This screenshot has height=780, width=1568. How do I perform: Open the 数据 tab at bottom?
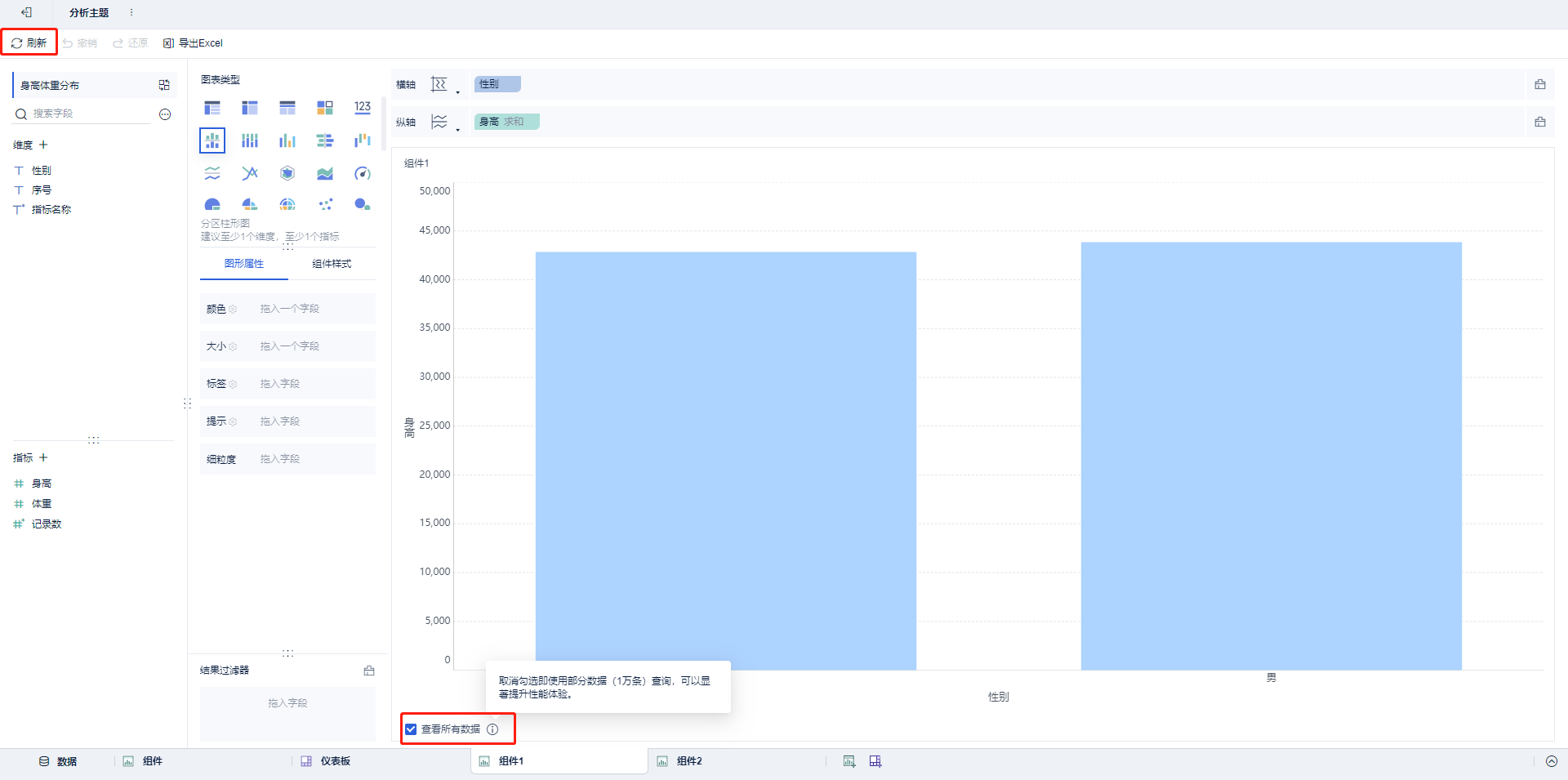58,761
